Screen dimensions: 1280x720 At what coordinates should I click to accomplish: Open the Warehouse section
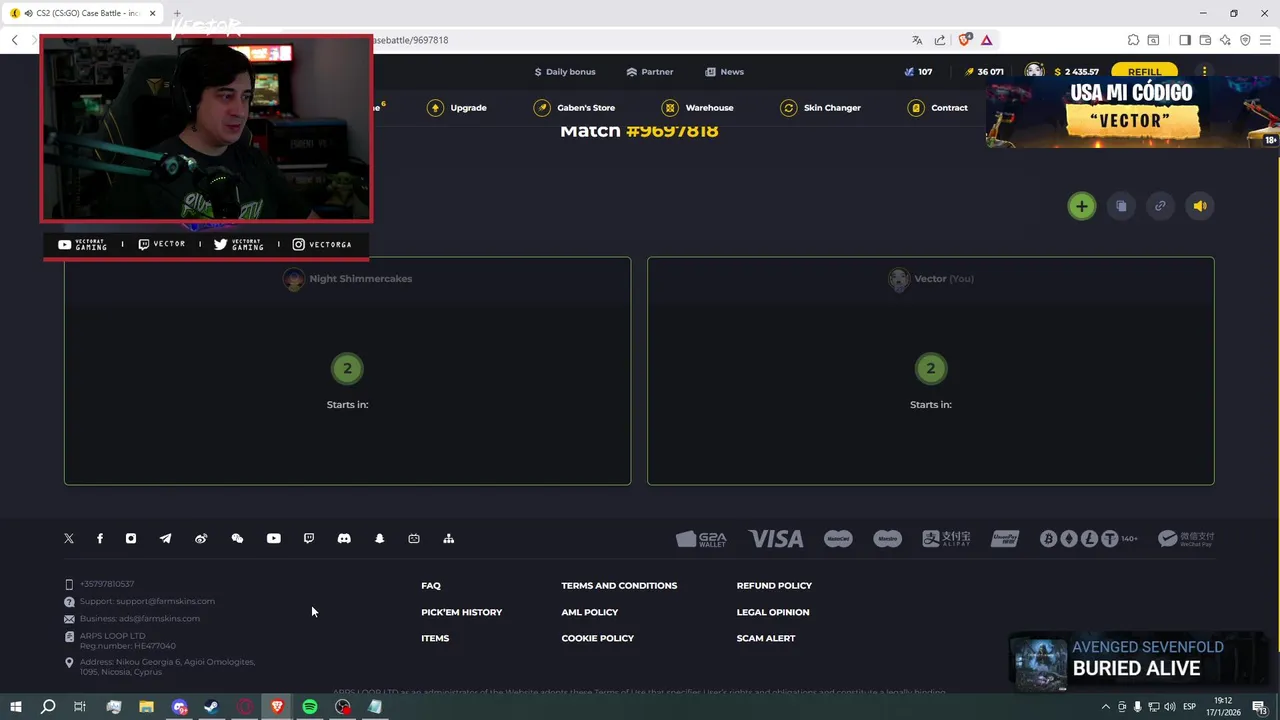pos(697,108)
